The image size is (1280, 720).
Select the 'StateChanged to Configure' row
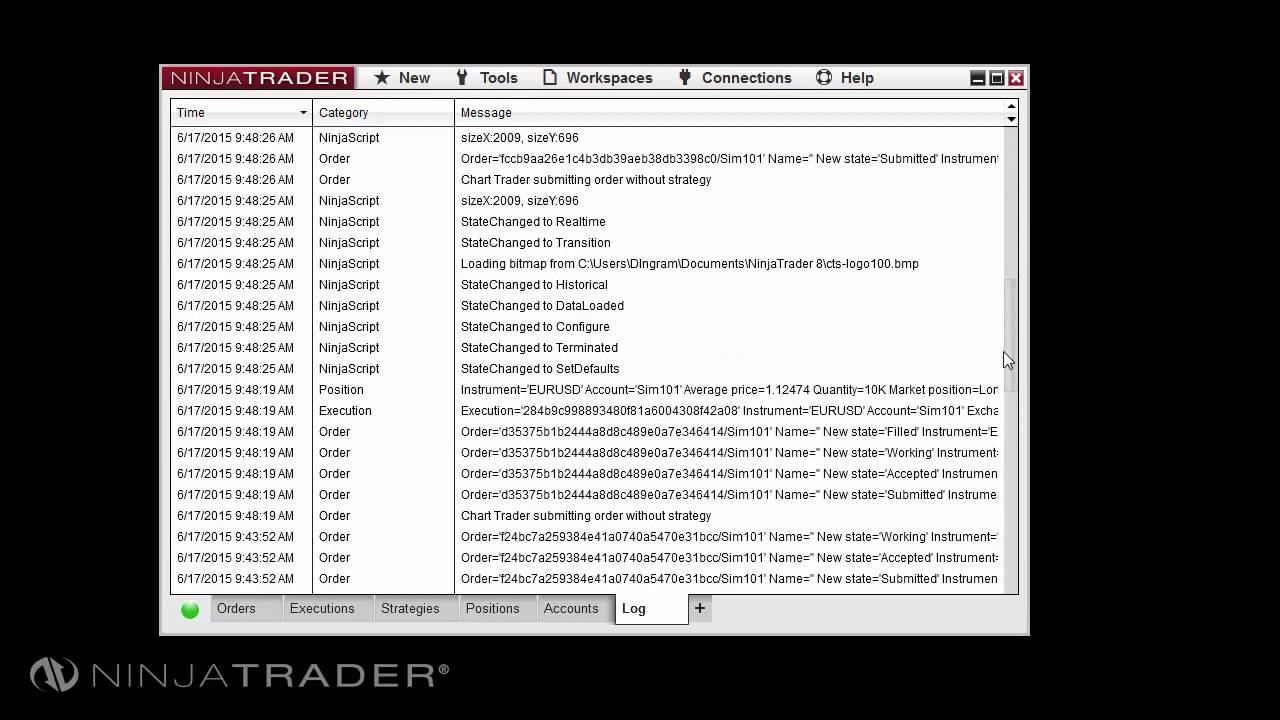click(x=588, y=327)
